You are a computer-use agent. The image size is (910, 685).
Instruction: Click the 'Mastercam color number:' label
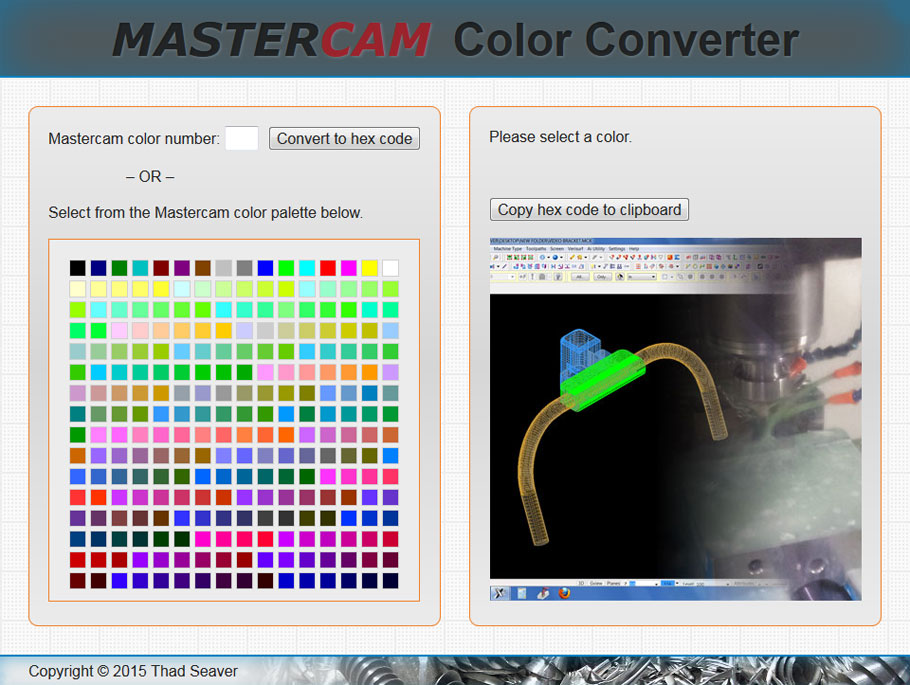click(x=134, y=139)
